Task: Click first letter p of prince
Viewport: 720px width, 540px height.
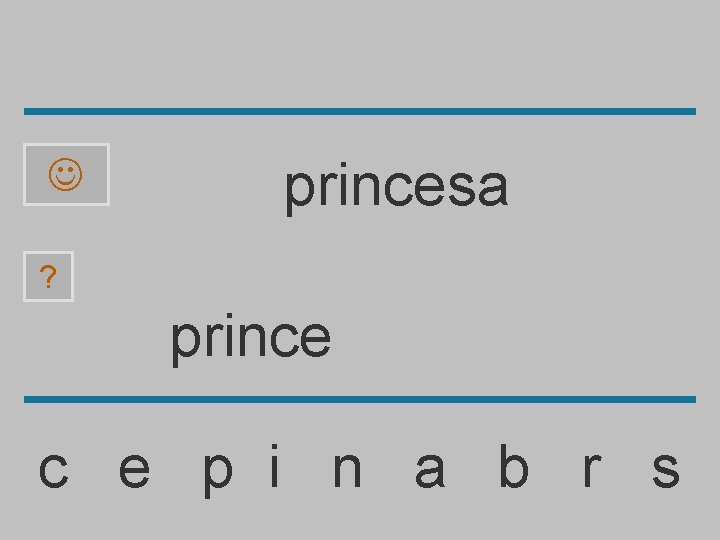Action: point(184,342)
